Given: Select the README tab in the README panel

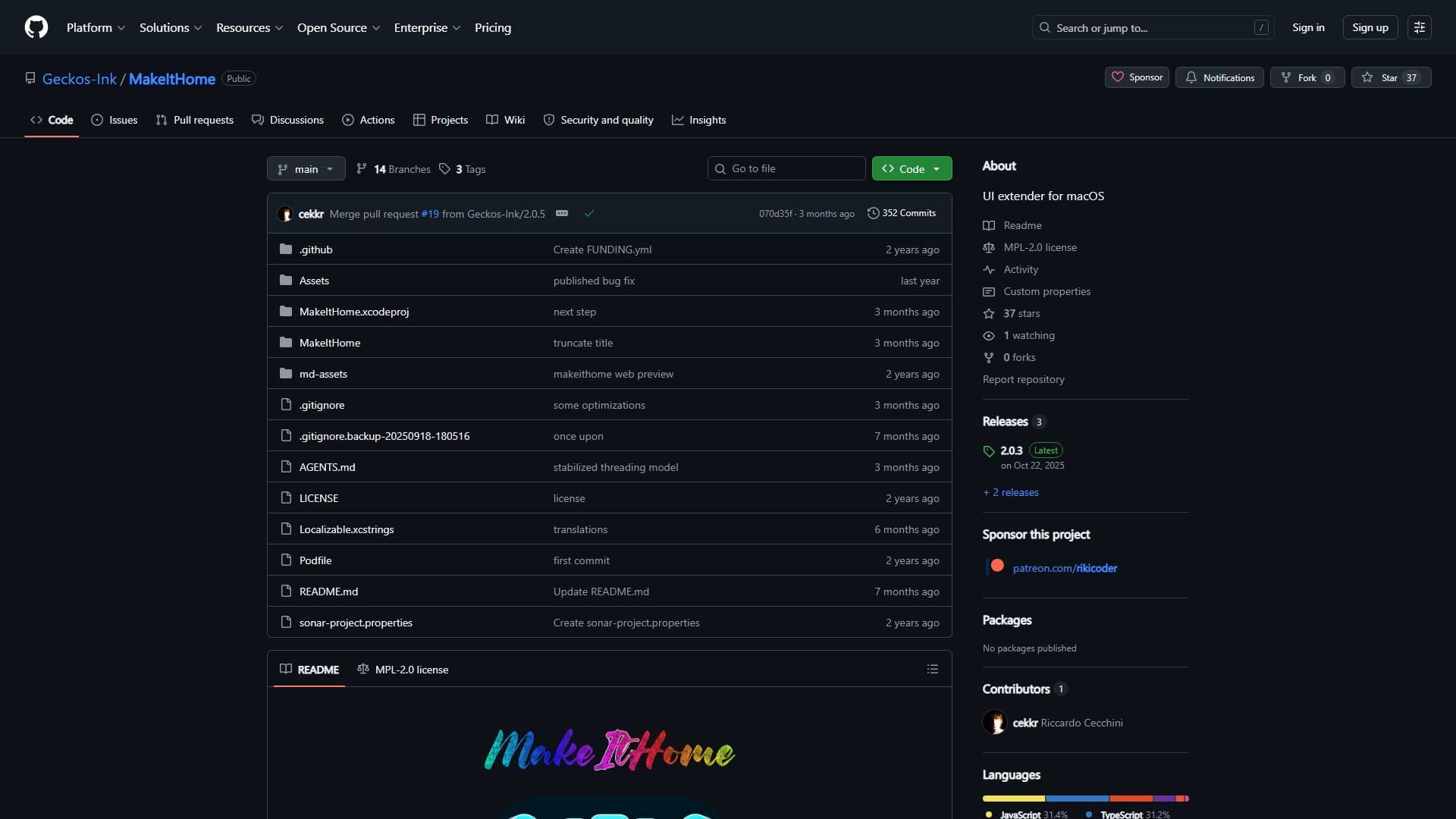Looking at the screenshot, I should (309, 670).
